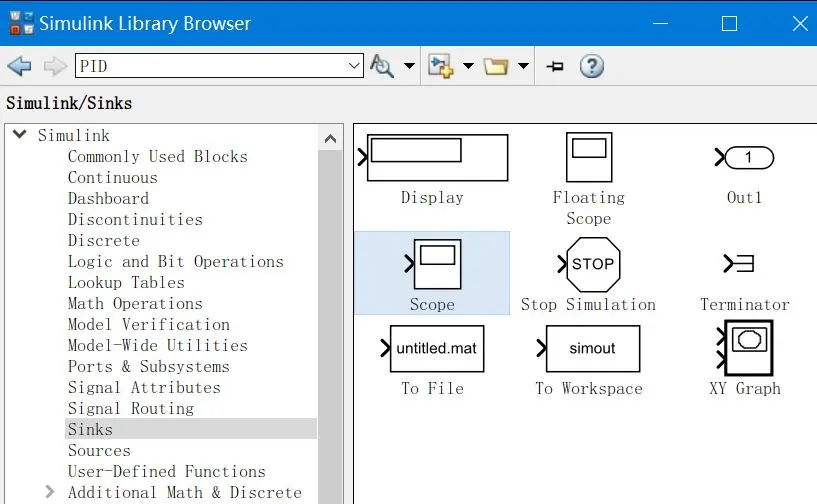The height and width of the screenshot is (504, 817).
Task: Click the To Workspace simout block
Action: pos(589,349)
